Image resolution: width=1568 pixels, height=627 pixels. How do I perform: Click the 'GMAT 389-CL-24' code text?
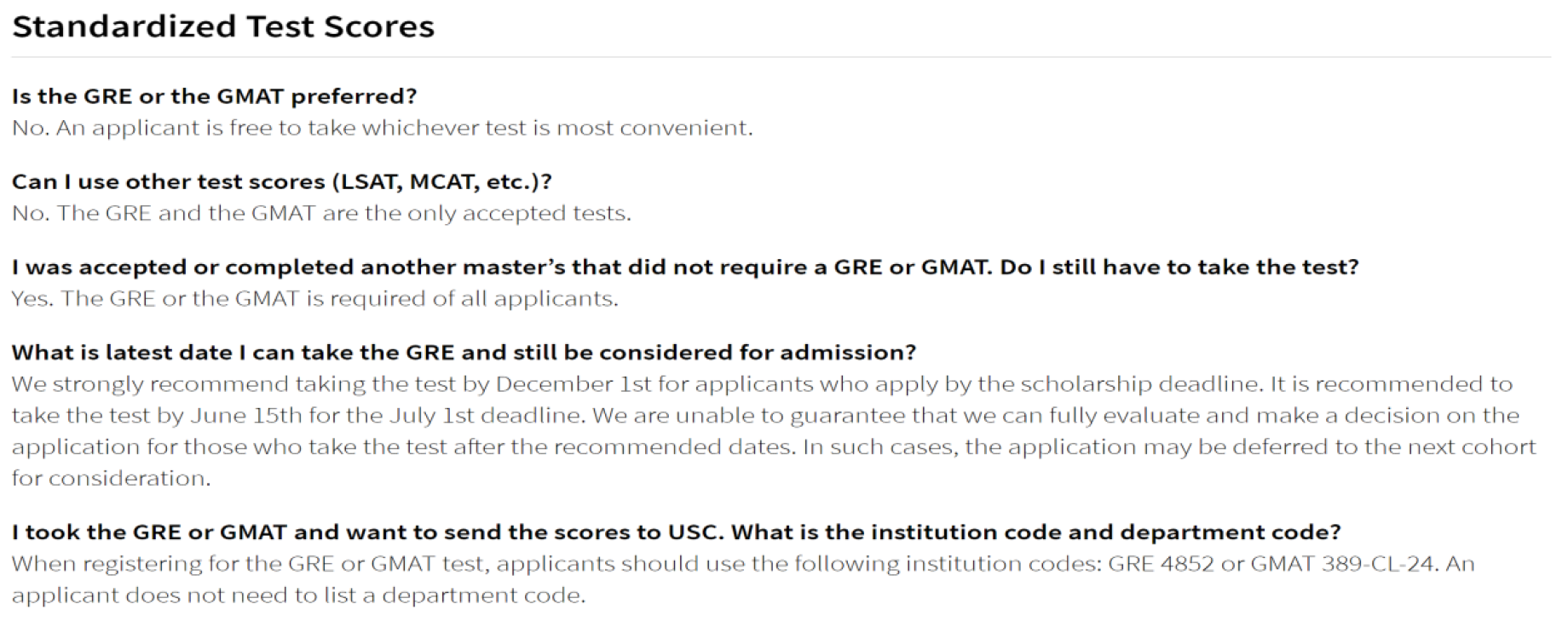[1342, 564]
